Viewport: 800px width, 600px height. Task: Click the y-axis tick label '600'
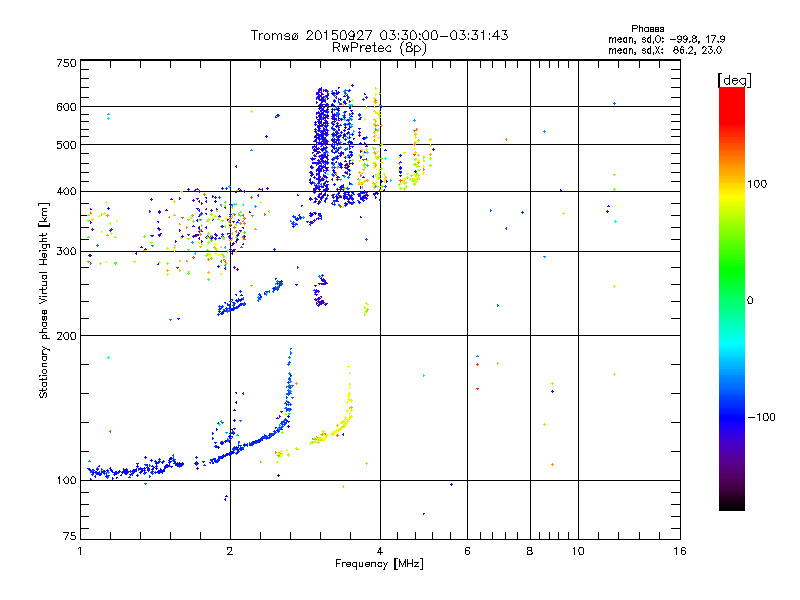click(67, 107)
